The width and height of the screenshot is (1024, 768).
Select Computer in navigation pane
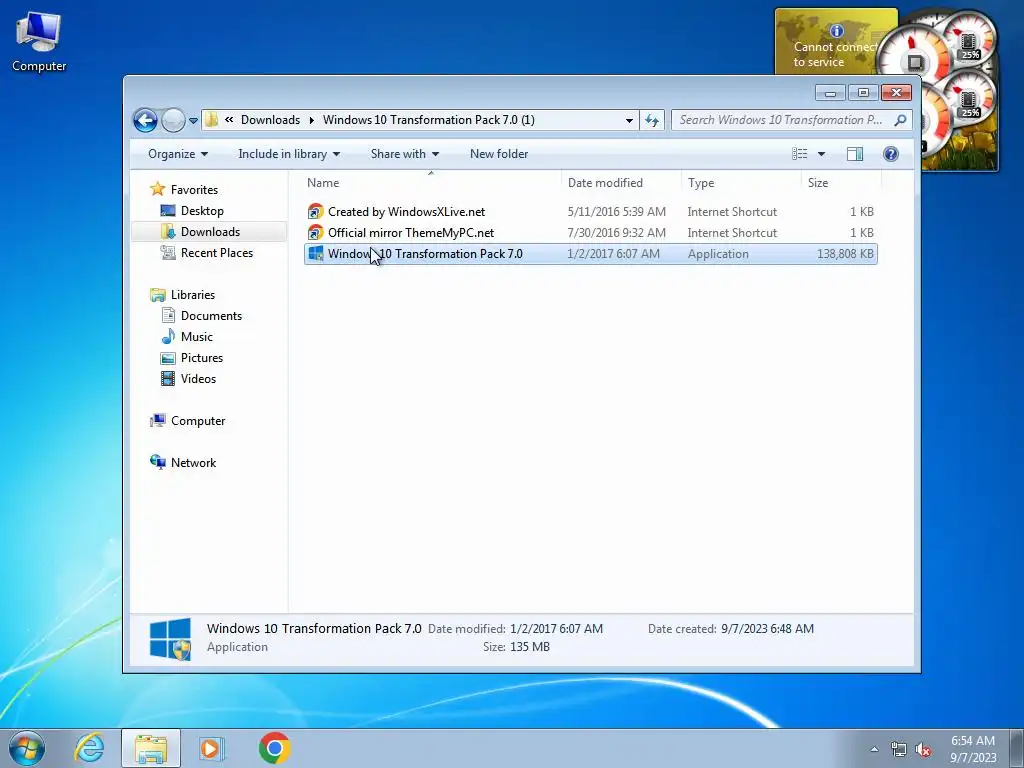(198, 421)
